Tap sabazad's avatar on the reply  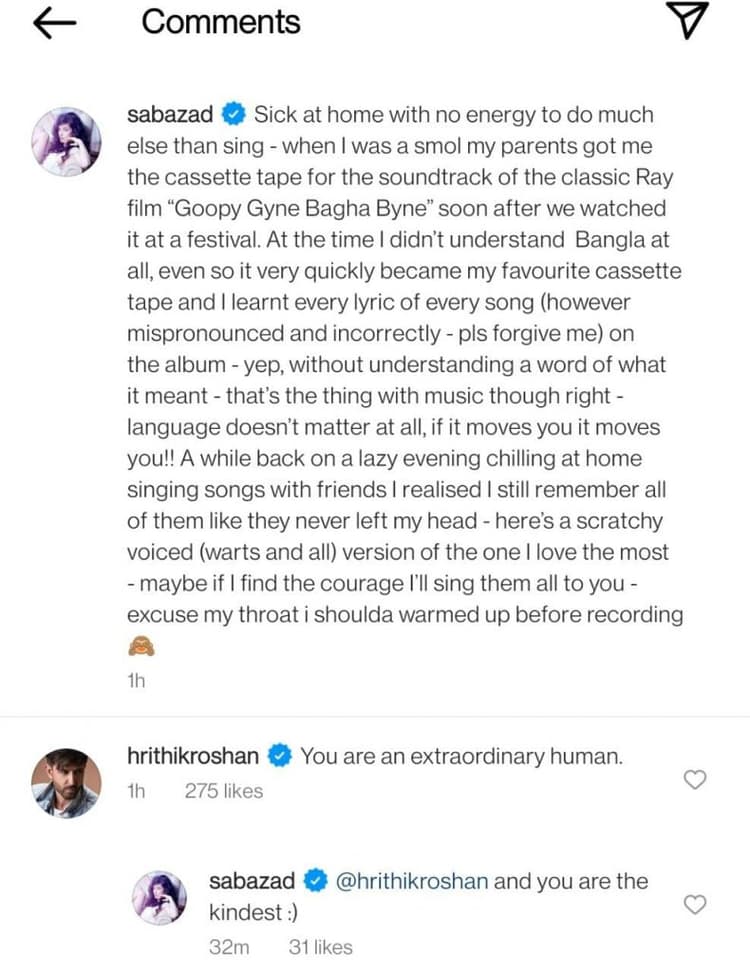(x=160, y=897)
